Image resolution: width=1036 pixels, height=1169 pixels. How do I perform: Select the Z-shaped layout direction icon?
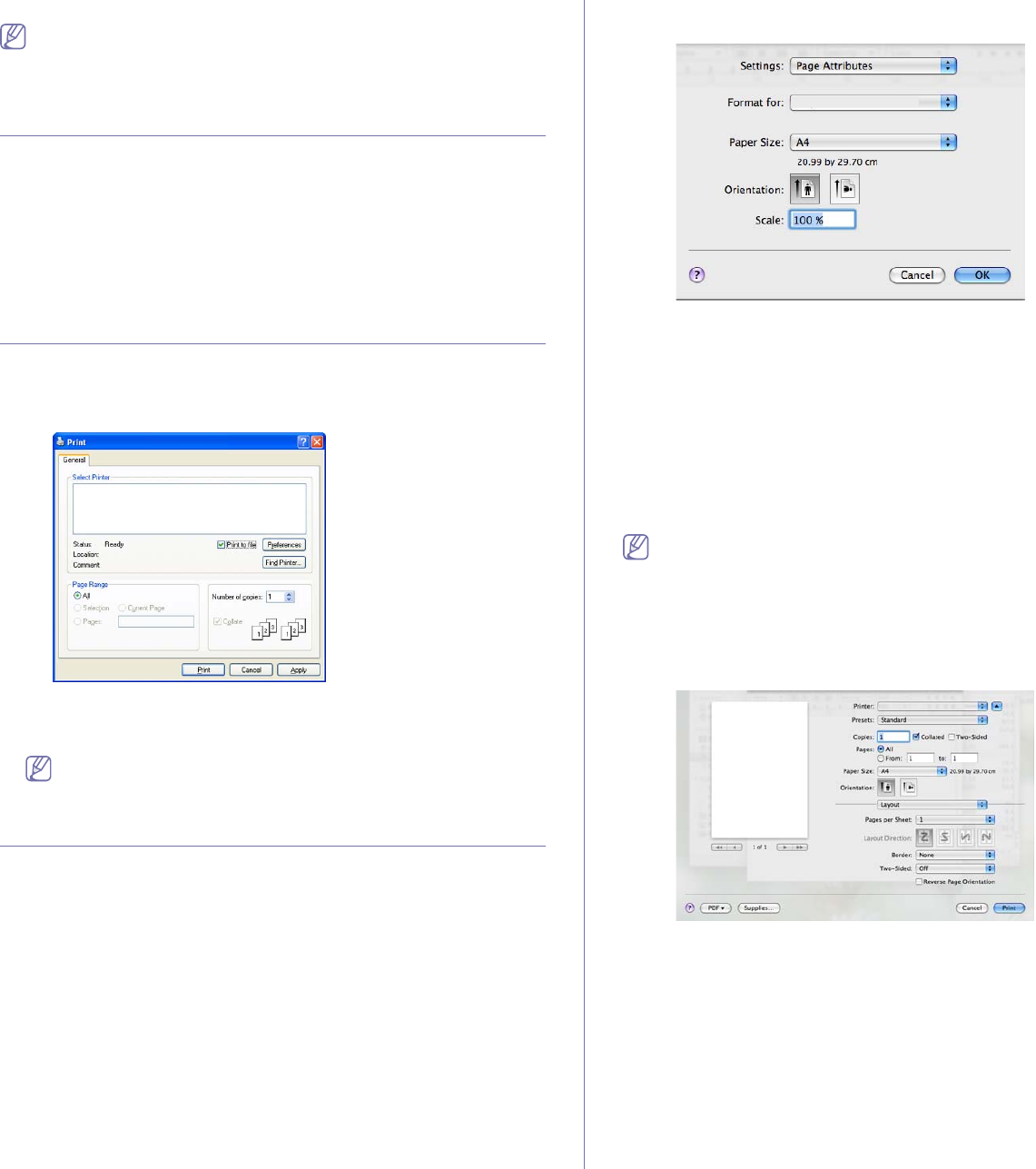(924, 837)
